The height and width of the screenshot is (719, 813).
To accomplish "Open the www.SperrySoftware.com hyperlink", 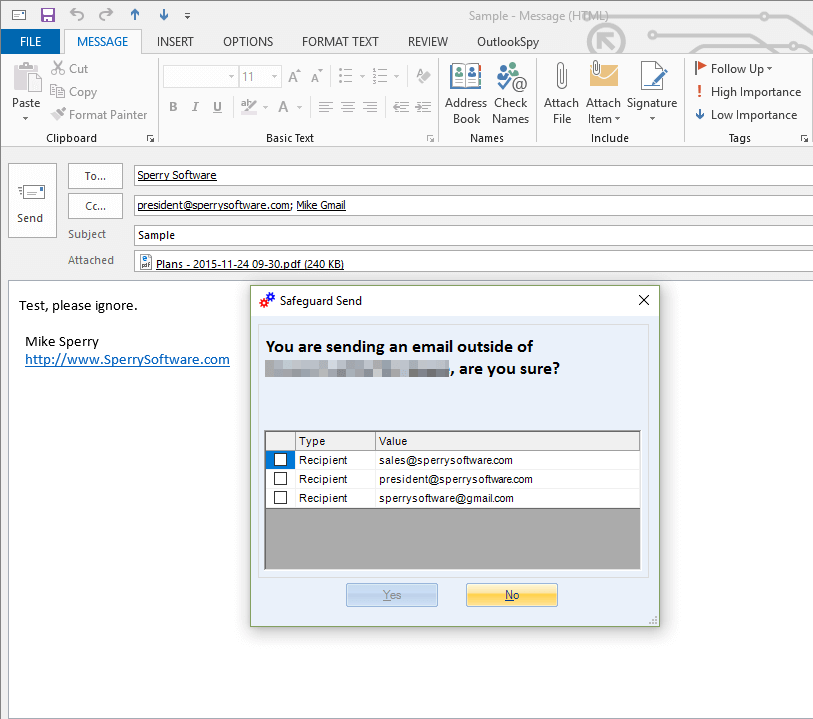I will coord(127,360).
